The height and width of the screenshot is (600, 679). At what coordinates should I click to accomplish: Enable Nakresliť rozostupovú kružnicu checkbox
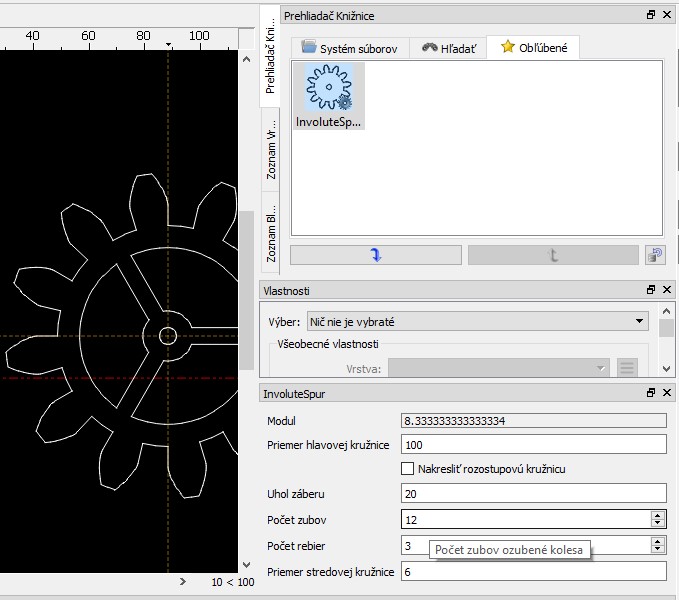click(x=407, y=468)
